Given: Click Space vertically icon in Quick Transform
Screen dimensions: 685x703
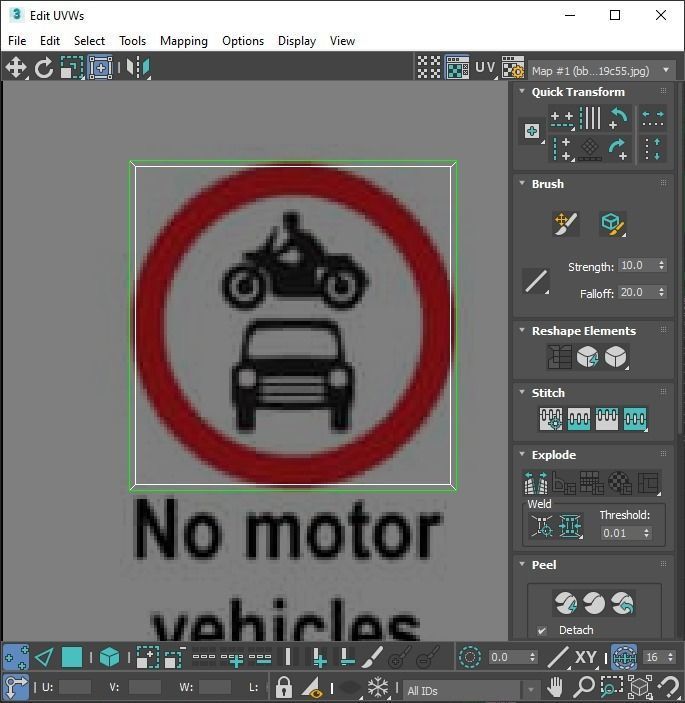Looking at the screenshot, I should [652, 149].
